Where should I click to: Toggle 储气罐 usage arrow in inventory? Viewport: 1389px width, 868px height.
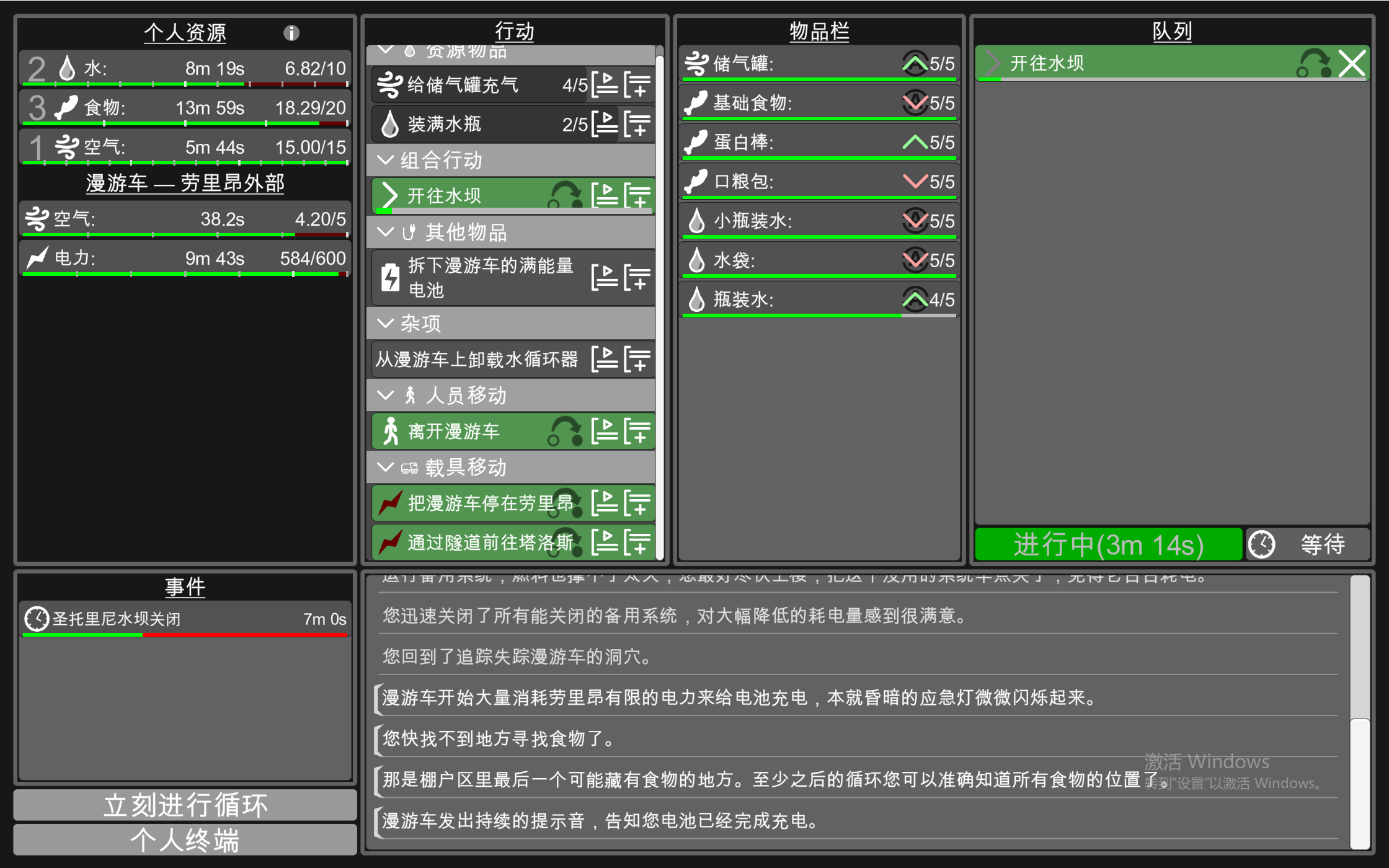pyautogui.click(x=915, y=63)
